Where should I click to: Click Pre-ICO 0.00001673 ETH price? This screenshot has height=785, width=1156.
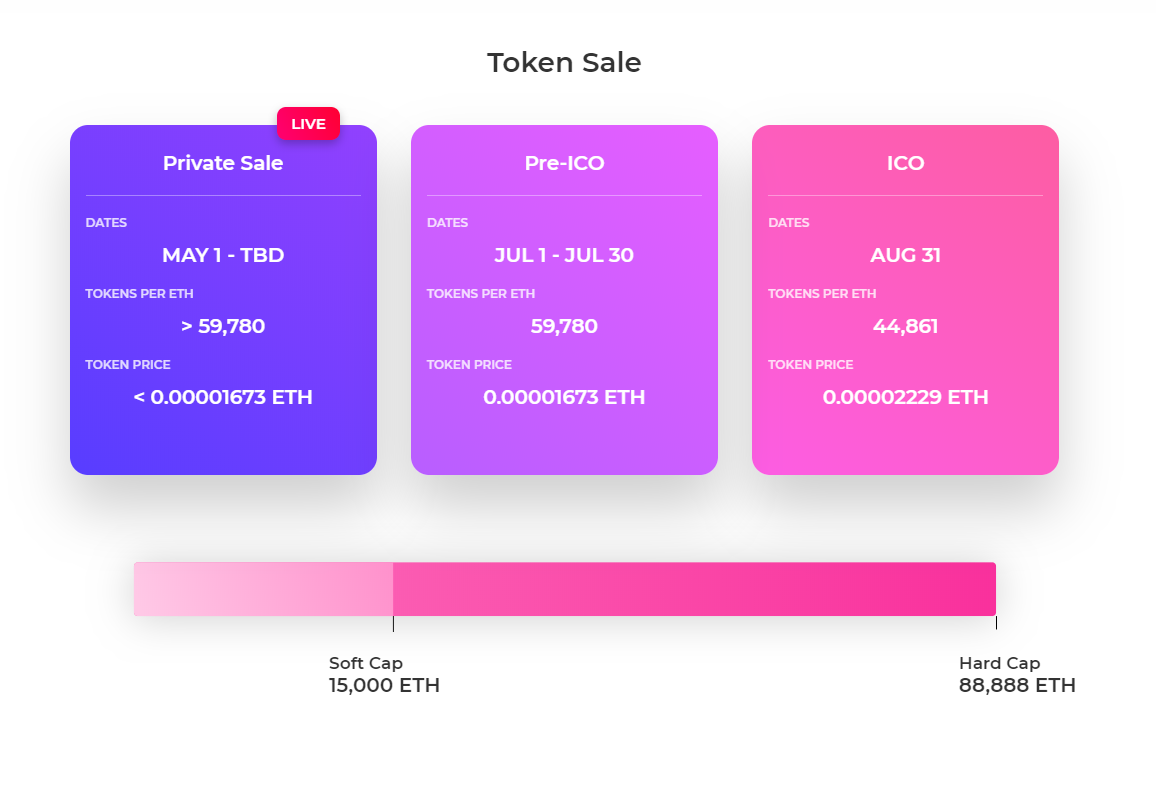pyautogui.click(x=564, y=397)
